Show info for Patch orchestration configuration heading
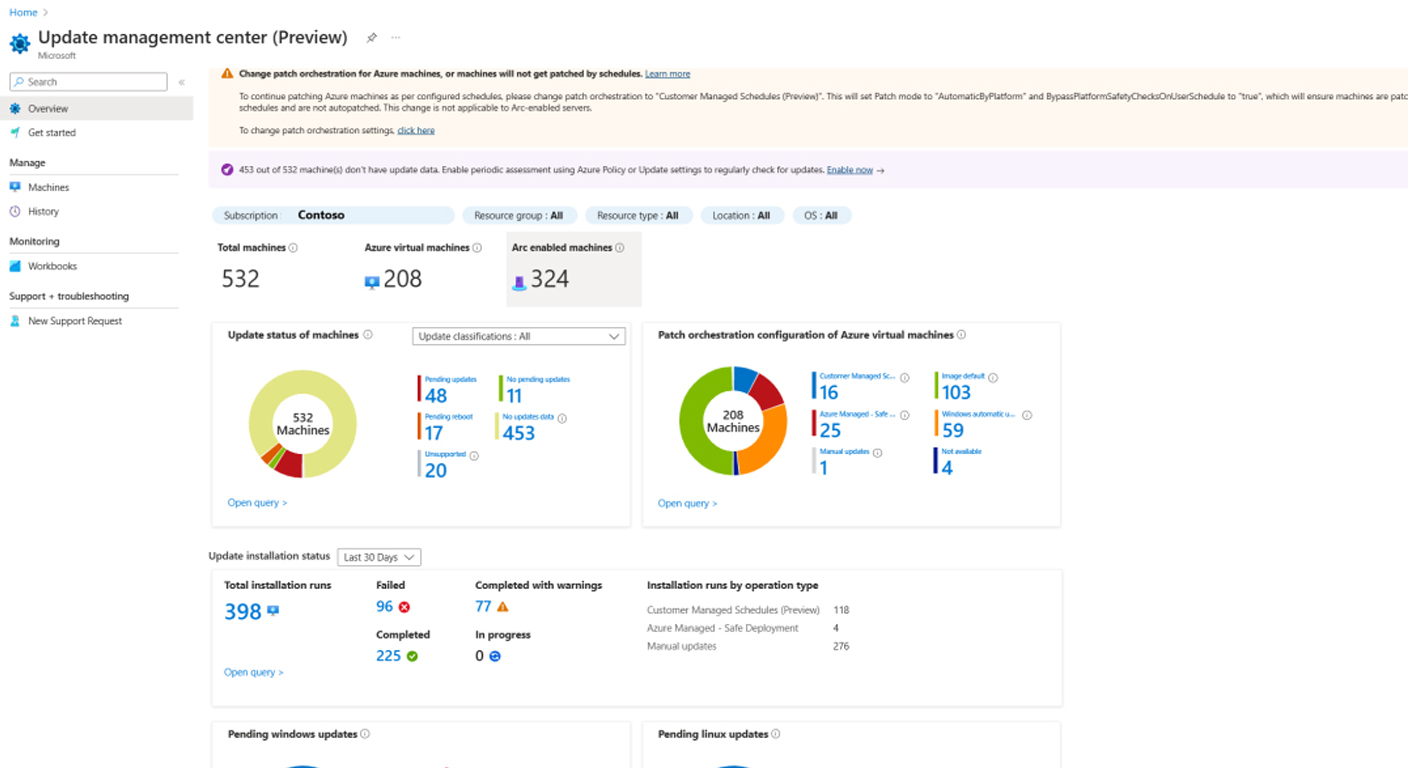The image size is (1408, 768). coord(961,335)
